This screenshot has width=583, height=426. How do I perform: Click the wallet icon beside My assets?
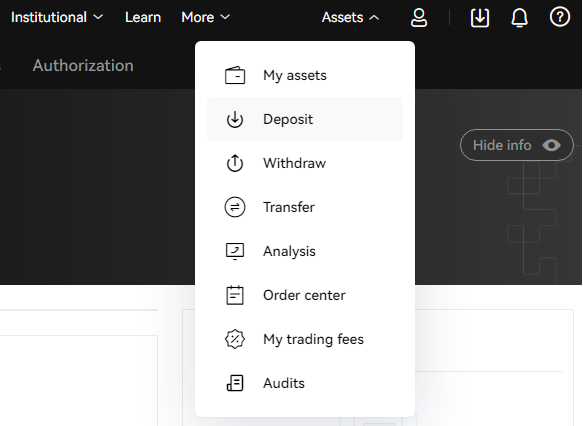coord(235,75)
